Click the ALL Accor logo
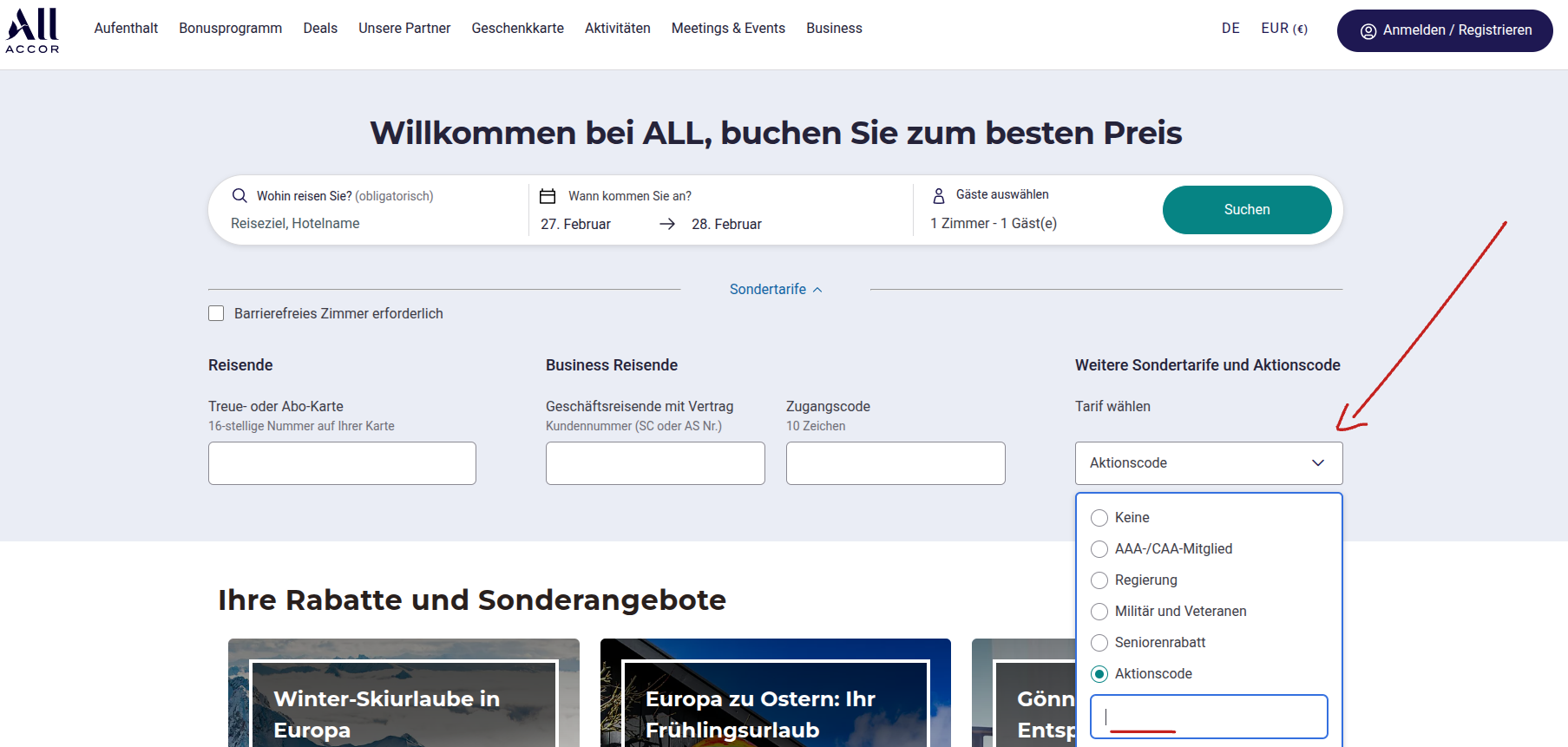 coord(33,30)
